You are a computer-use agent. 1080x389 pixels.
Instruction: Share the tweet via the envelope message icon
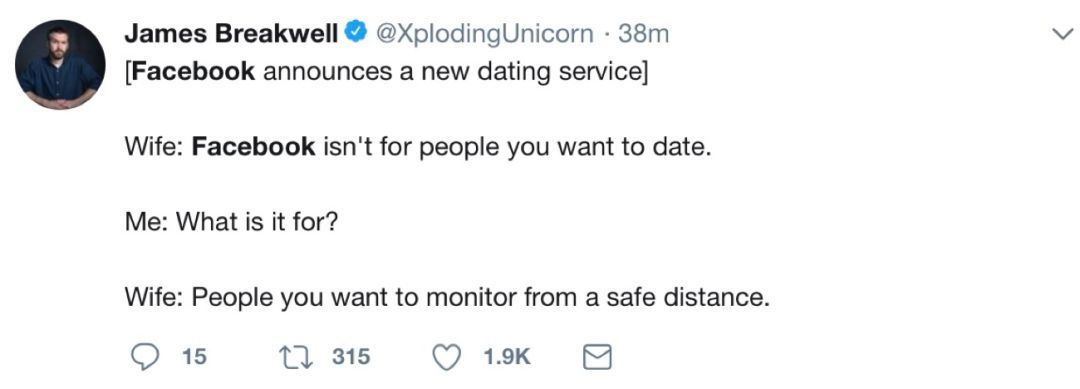597,357
